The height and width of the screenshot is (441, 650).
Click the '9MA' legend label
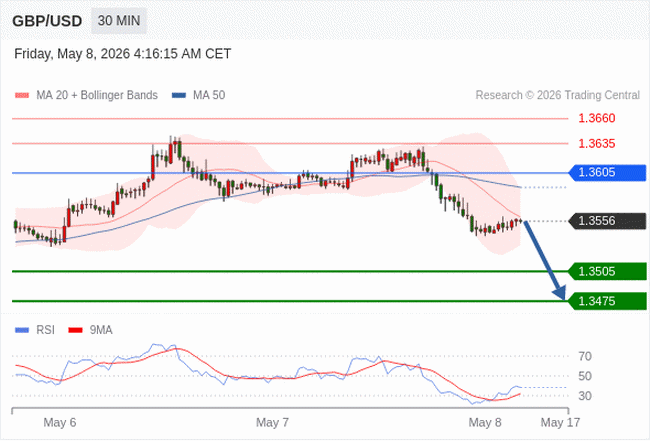[101, 330]
